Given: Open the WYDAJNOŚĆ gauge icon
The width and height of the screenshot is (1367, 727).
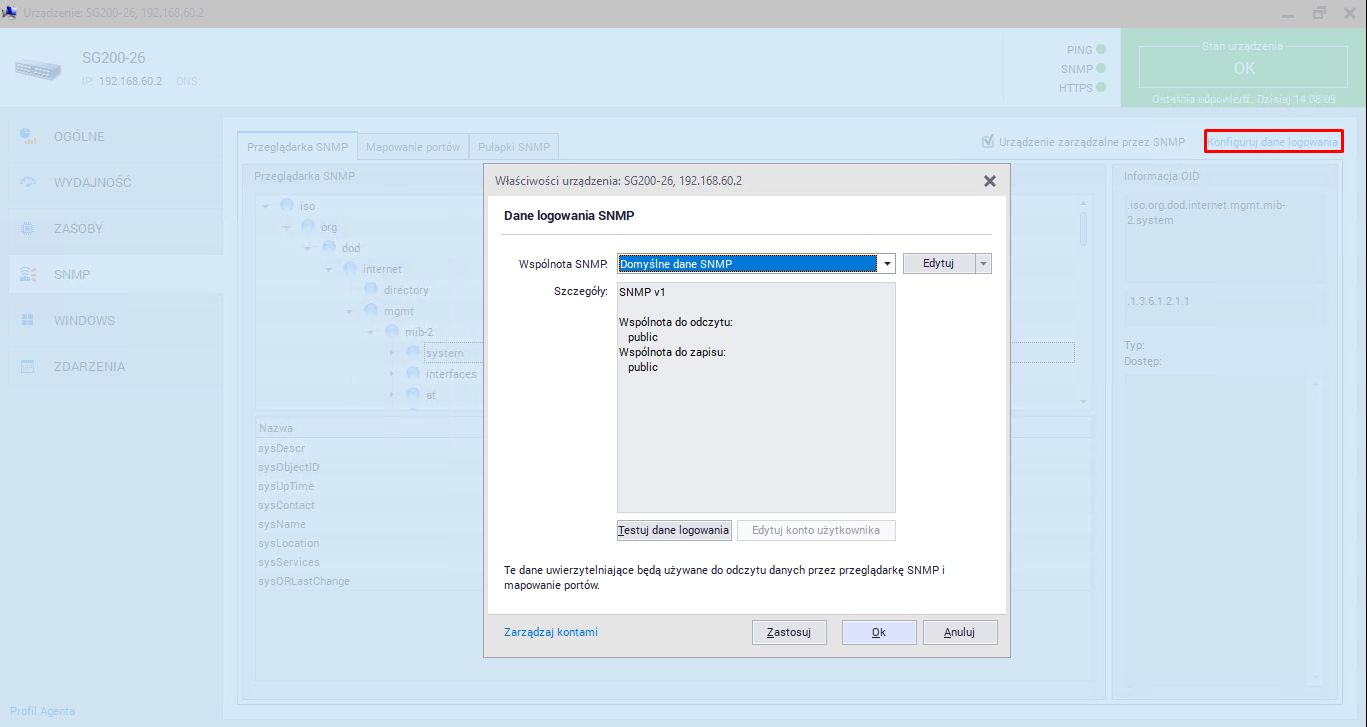Looking at the screenshot, I should pyautogui.click(x=28, y=183).
